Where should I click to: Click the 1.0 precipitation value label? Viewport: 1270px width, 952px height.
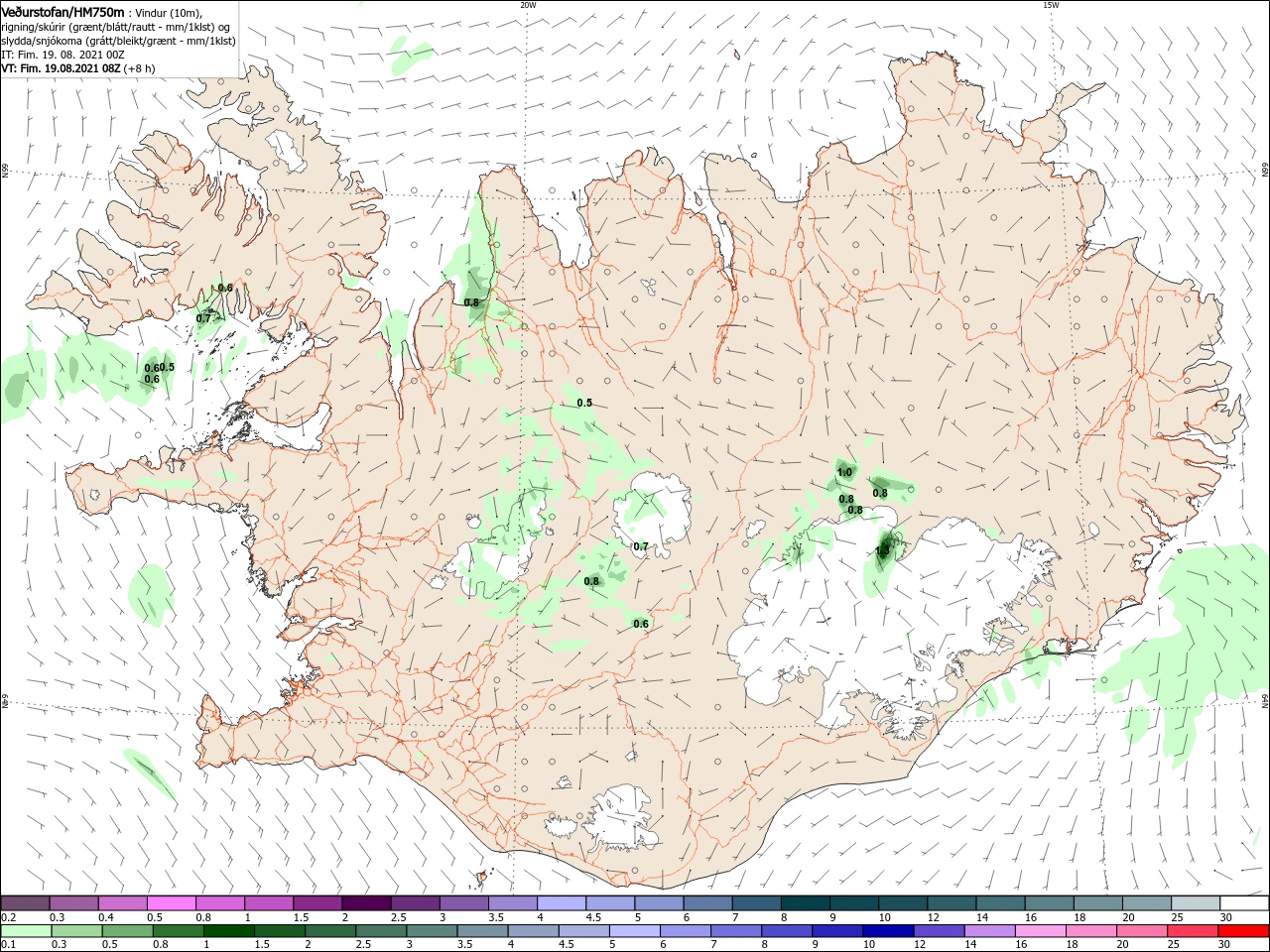pyautogui.click(x=844, y=472)
